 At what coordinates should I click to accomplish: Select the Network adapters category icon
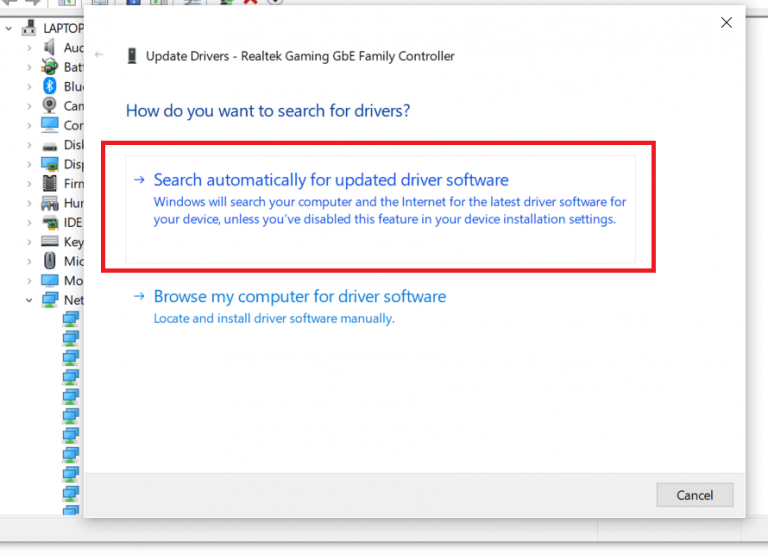coord(49,300)
